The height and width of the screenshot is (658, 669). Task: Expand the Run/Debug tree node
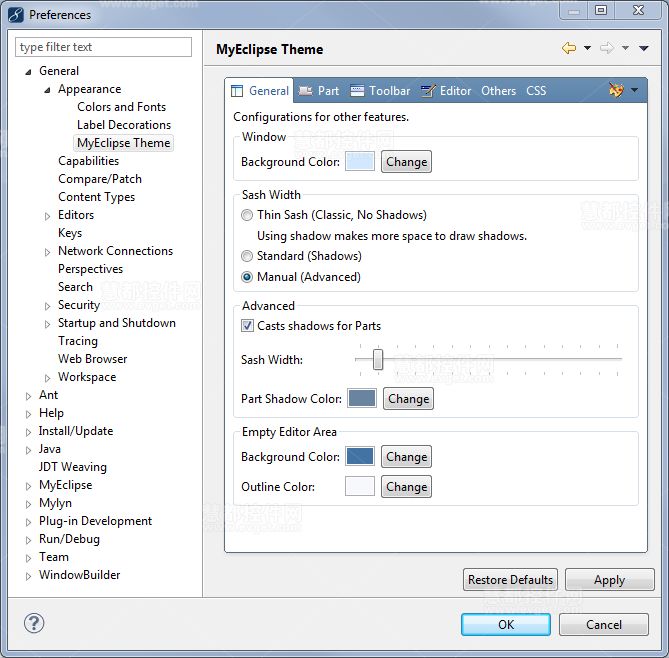tap(28, 540)
